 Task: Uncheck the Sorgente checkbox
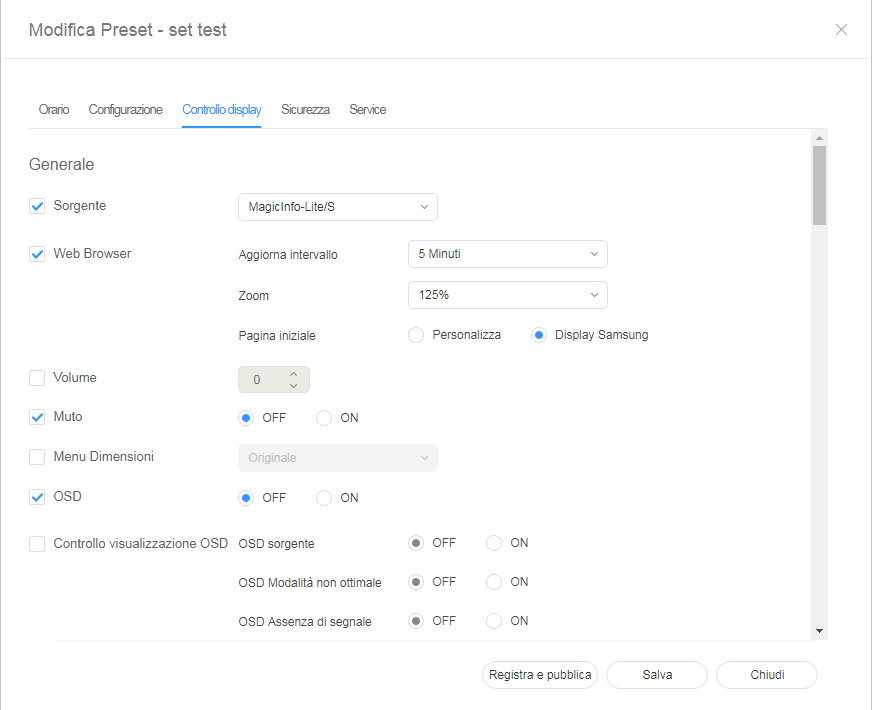click(x=37, y=206)
